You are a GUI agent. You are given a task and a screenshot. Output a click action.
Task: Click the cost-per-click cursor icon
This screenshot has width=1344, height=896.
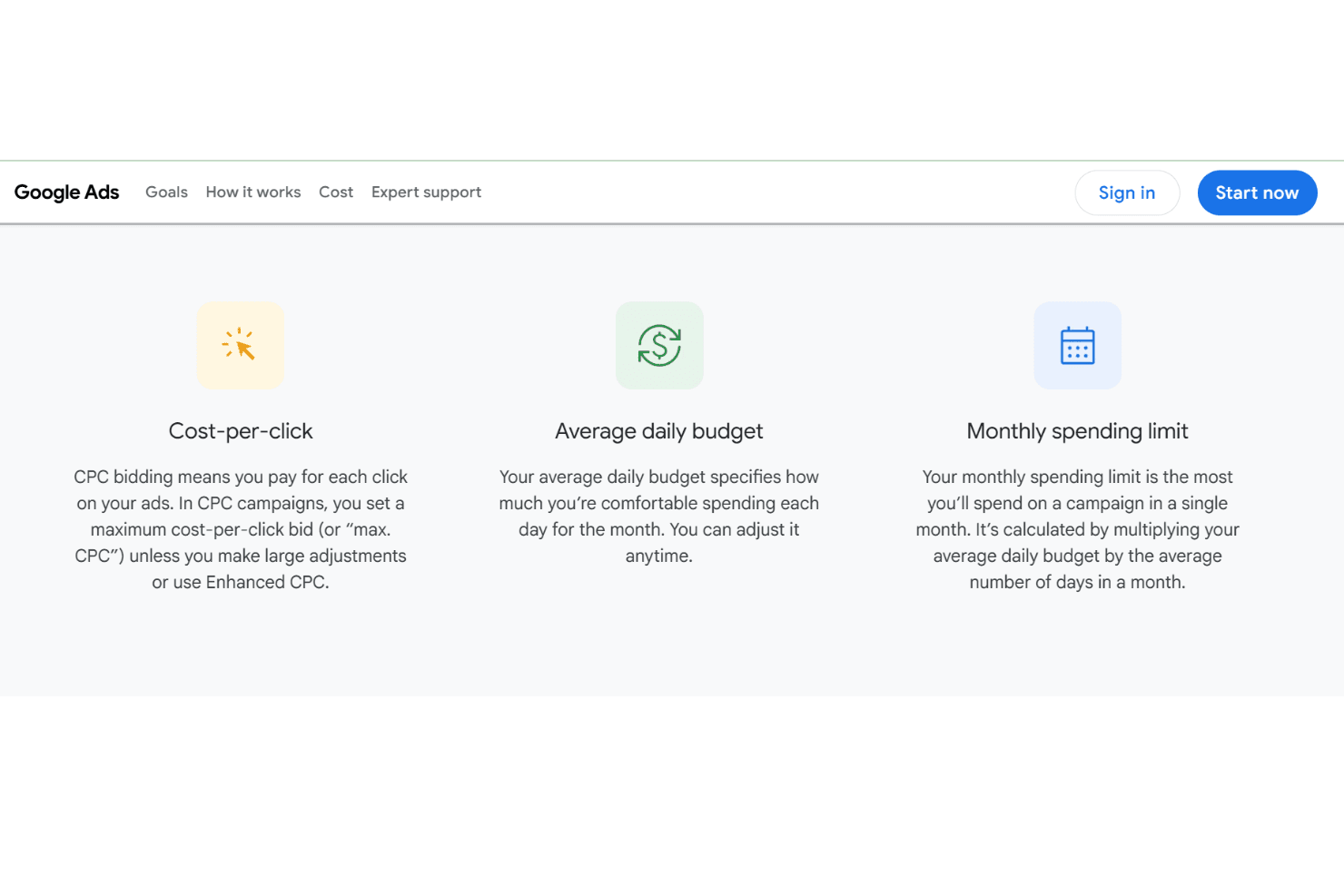point(241,345)
